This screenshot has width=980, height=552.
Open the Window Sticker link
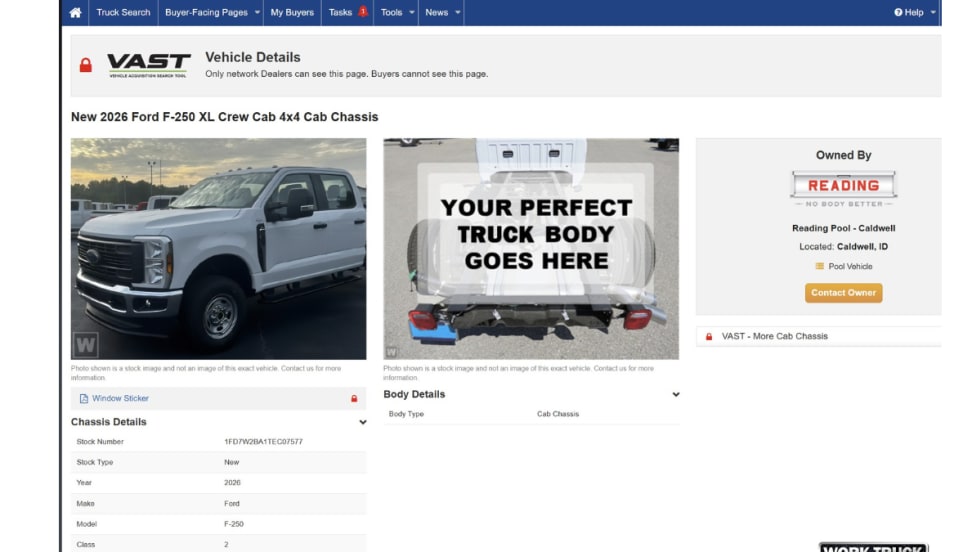pyautogui.click(x=120, y=398)
